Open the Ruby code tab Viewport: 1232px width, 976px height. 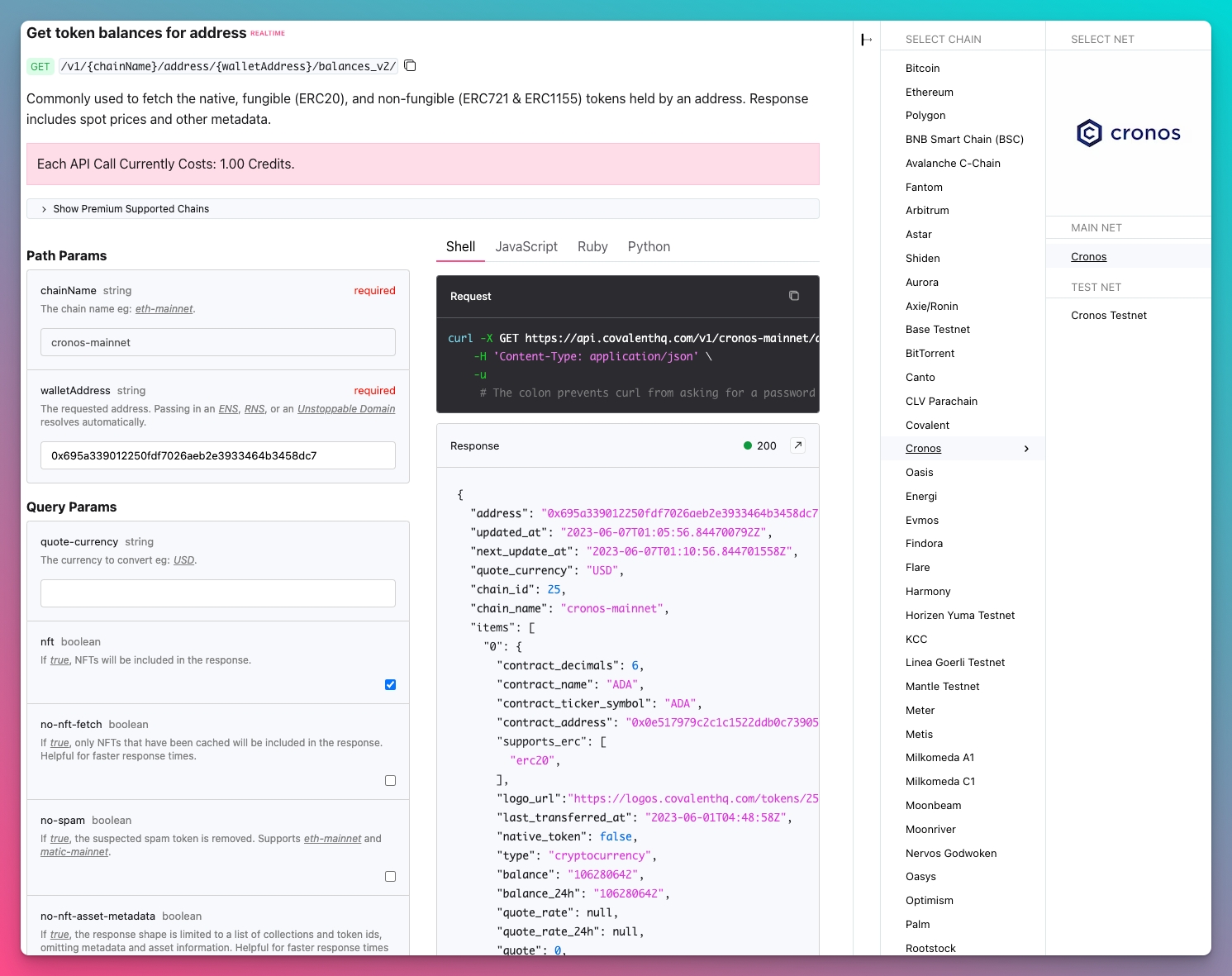[x=592, y=246]
